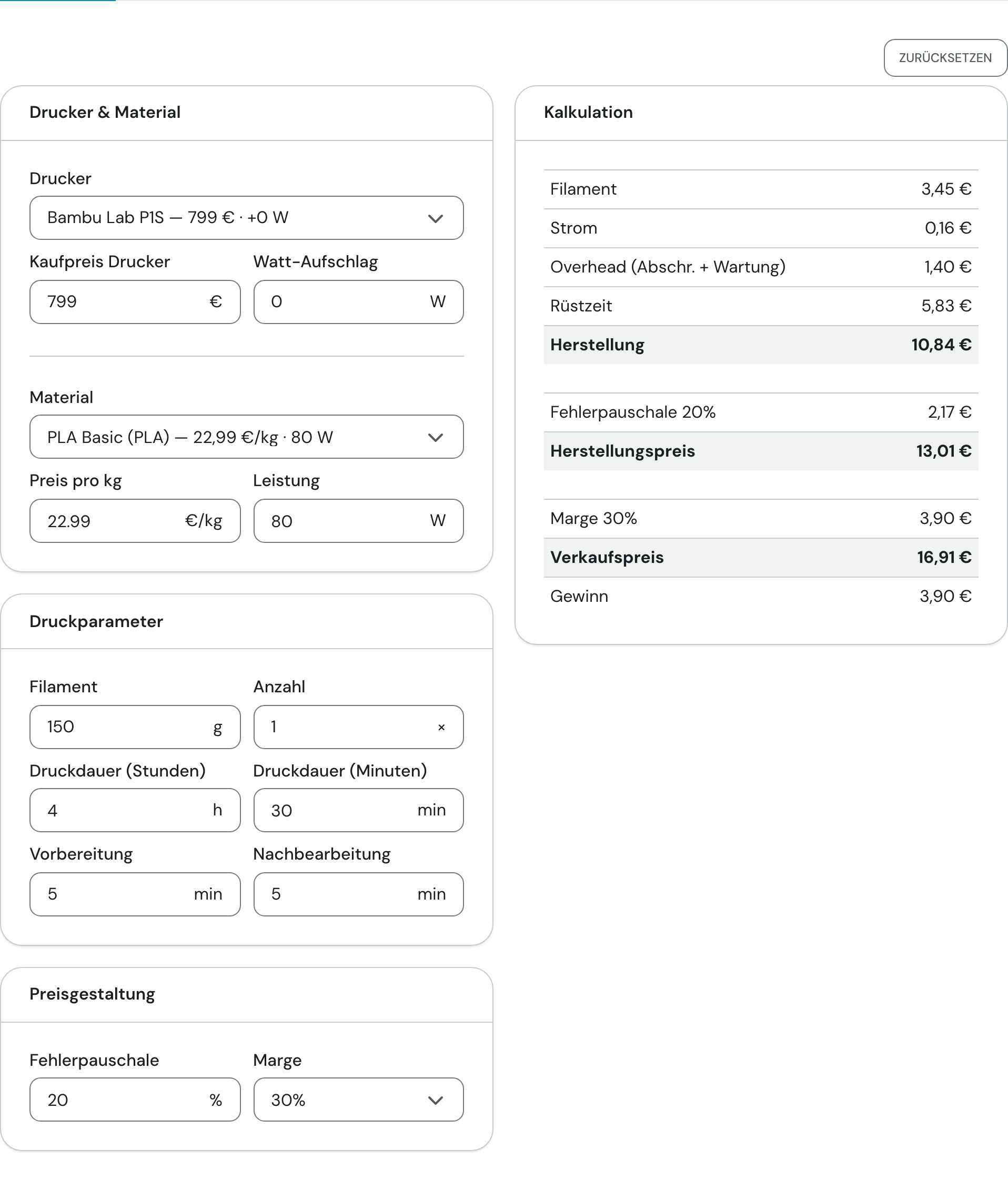Edit the Kaufpreis Drucker field
Viewport: 1008px width, 1190px height.
pyautogui.click(x=135, y=301)
